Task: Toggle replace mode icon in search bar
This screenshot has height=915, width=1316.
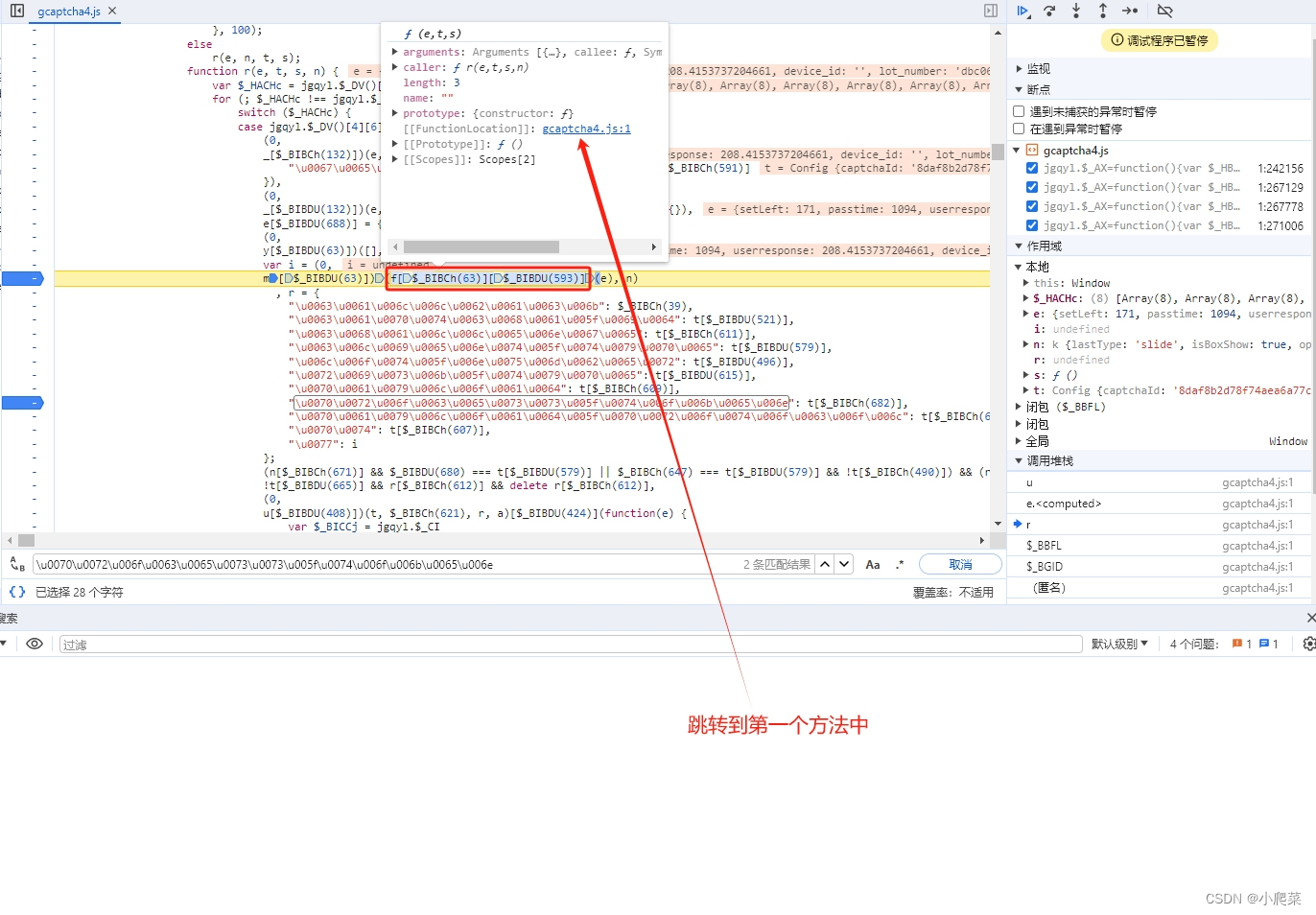Action: [x=16, y=564]
